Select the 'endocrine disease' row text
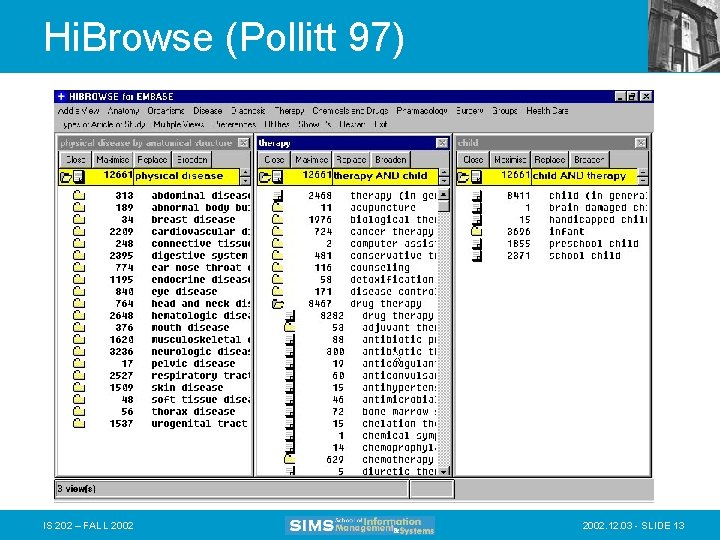The width and height of the screenshot is (720, 540). 201,279
